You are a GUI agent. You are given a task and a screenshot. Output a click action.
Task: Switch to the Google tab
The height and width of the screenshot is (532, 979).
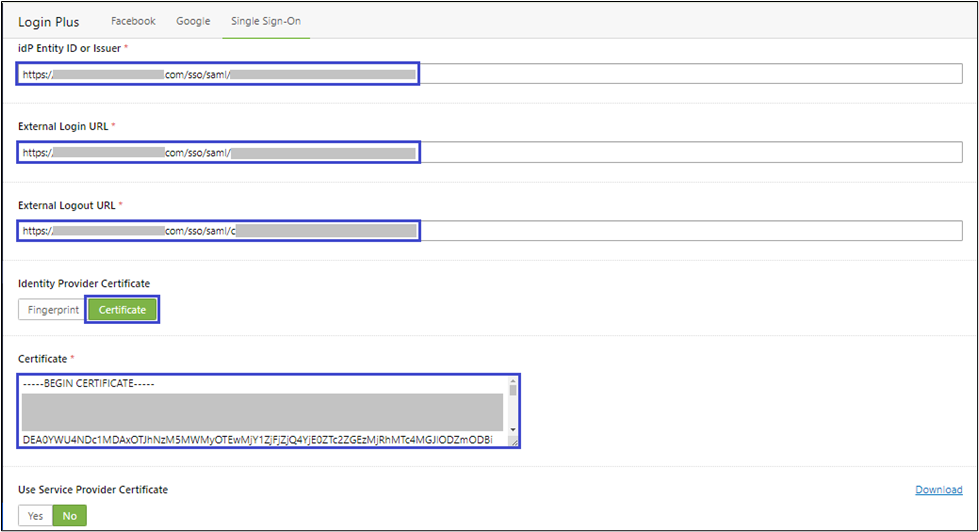pyautogui.click(x=193, y=21)
